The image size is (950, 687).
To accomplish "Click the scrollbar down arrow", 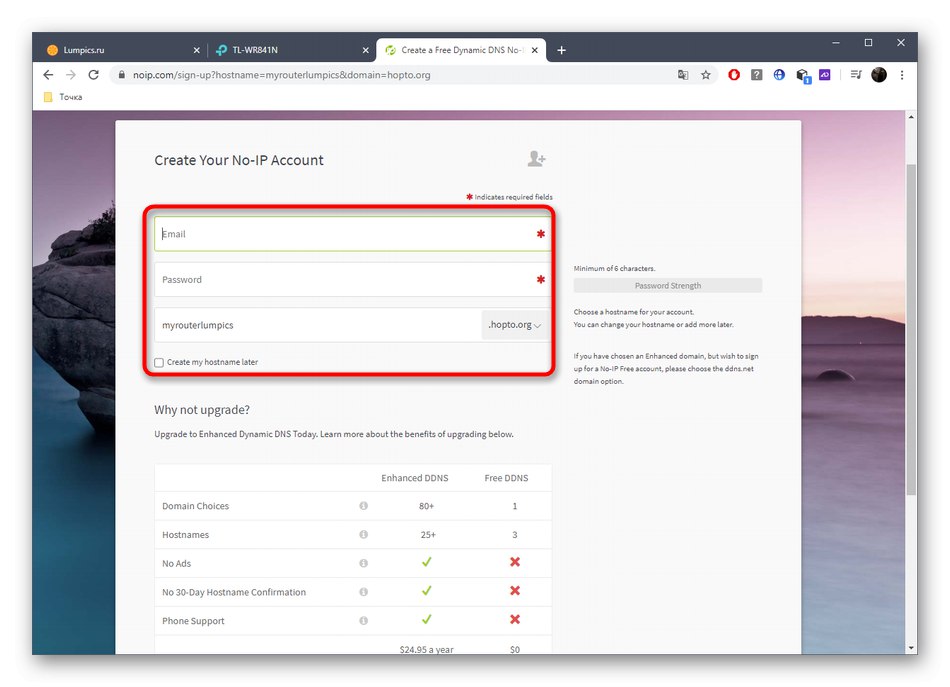I will pyautogui.click(x=911, y=648).
